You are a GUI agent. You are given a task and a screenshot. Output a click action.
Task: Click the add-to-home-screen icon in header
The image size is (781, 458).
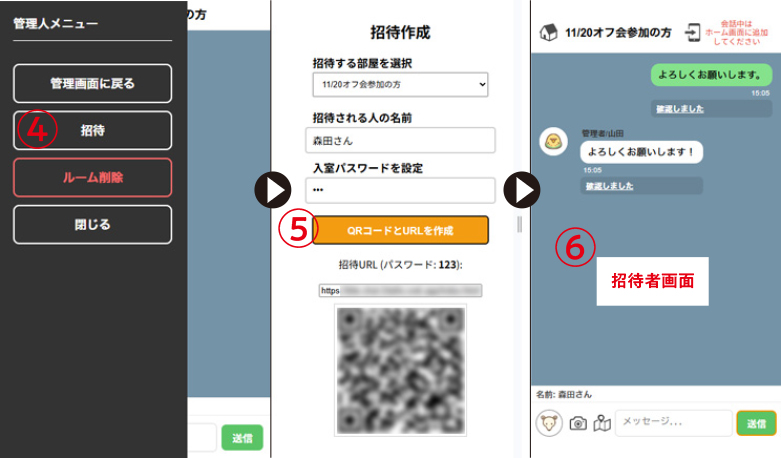(692, 32)
